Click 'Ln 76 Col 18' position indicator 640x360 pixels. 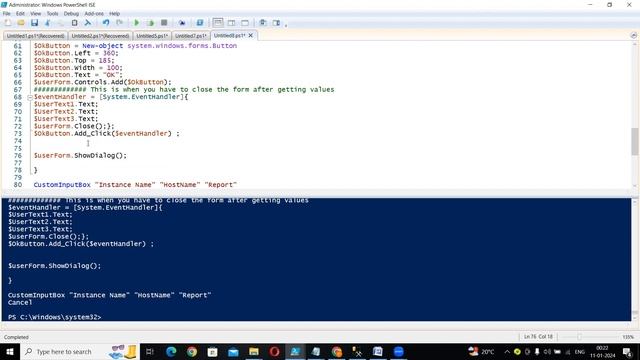tap(538, 337)
